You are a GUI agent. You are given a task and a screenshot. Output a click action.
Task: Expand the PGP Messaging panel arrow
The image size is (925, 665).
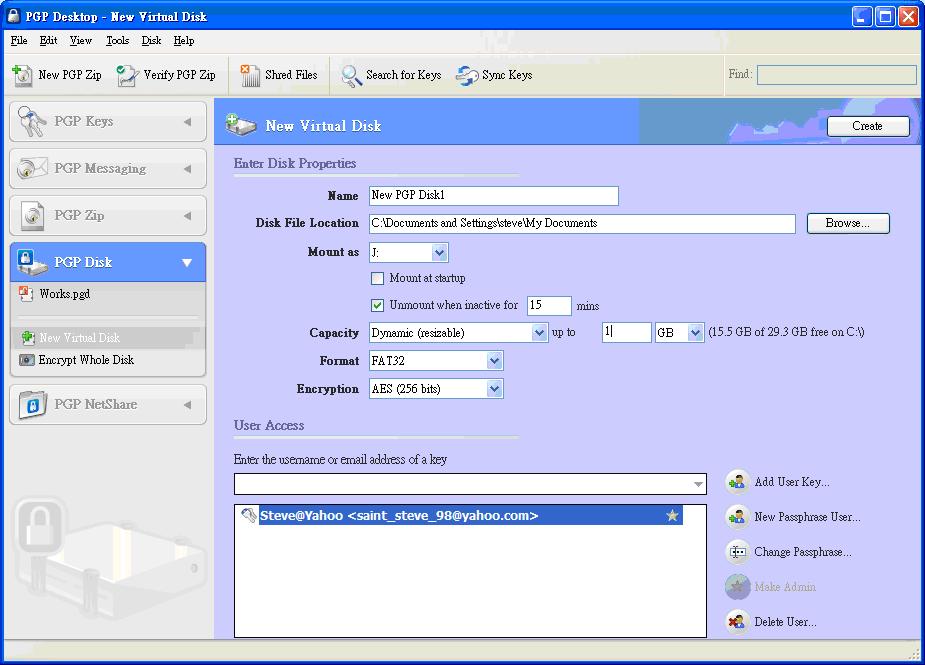[188, 169]
